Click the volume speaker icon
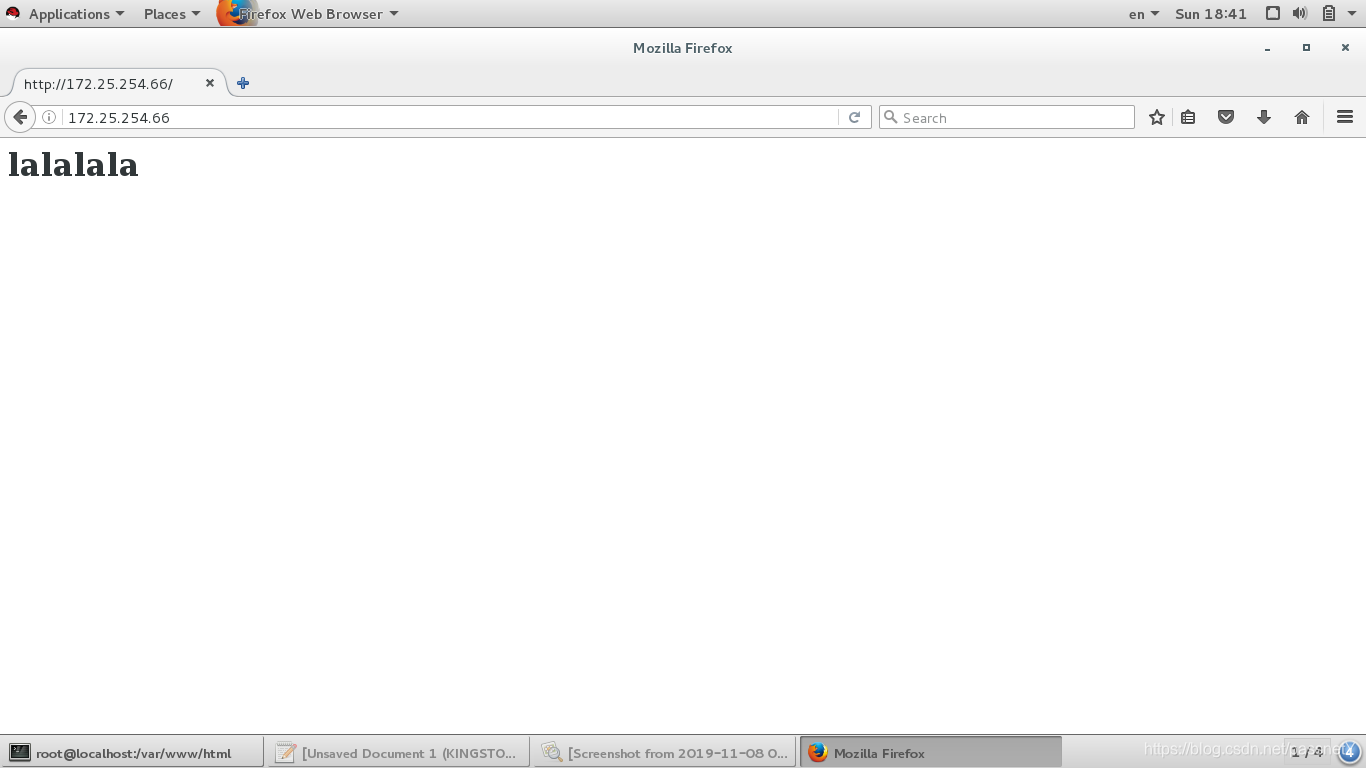The image size is (1366, 768). tap(1300, 14)
